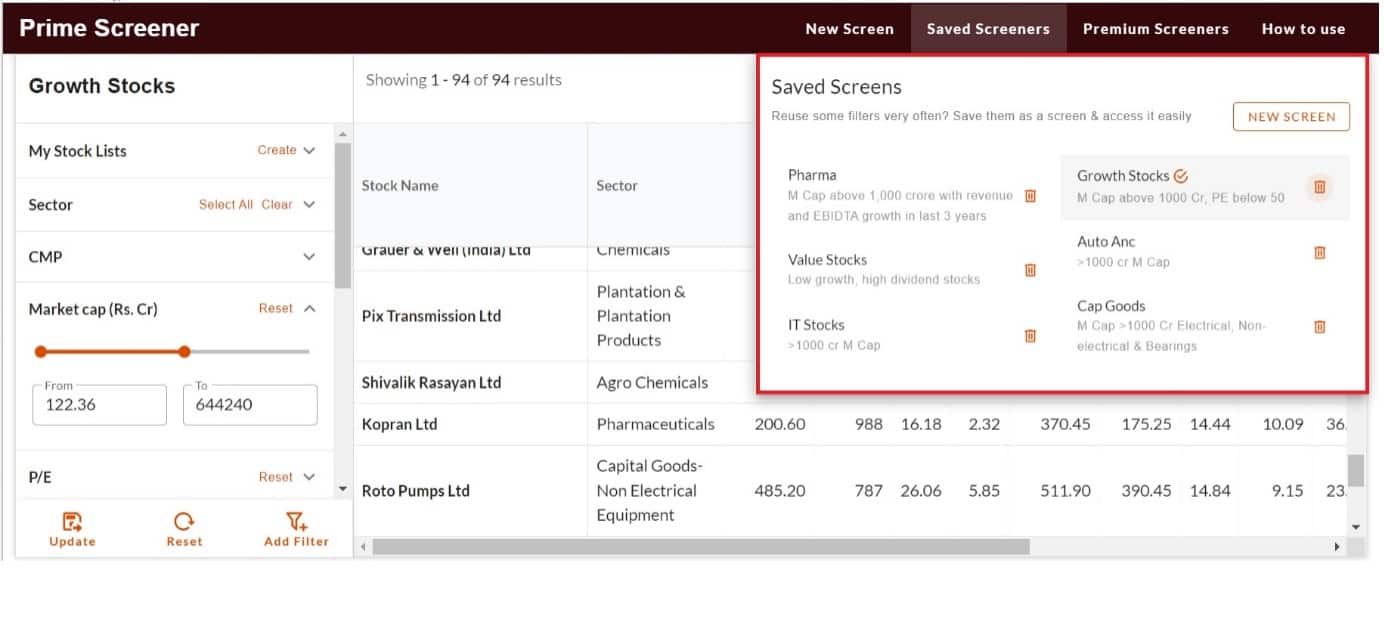1384x626 pixels.
Task: Expand the My Stock Lists section
Action: click(x=309, y=151)
